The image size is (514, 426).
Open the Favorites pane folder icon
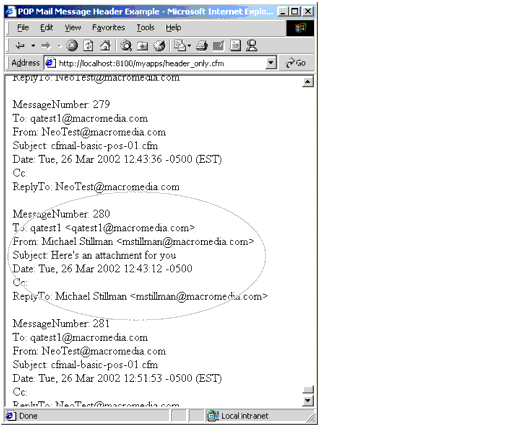143,46
